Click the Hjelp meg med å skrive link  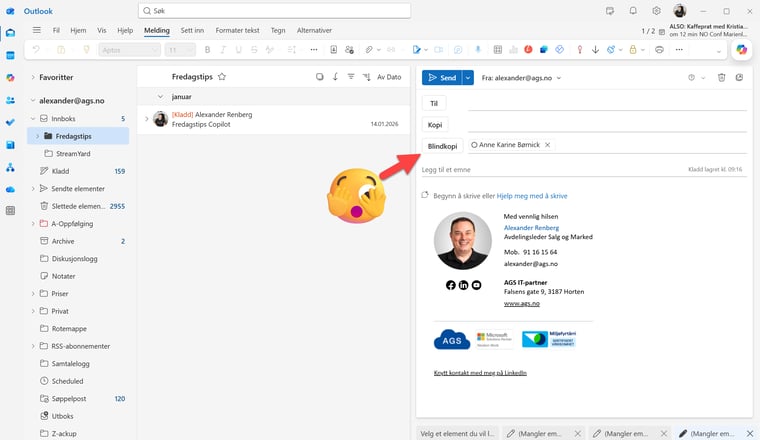click(532, 196)
